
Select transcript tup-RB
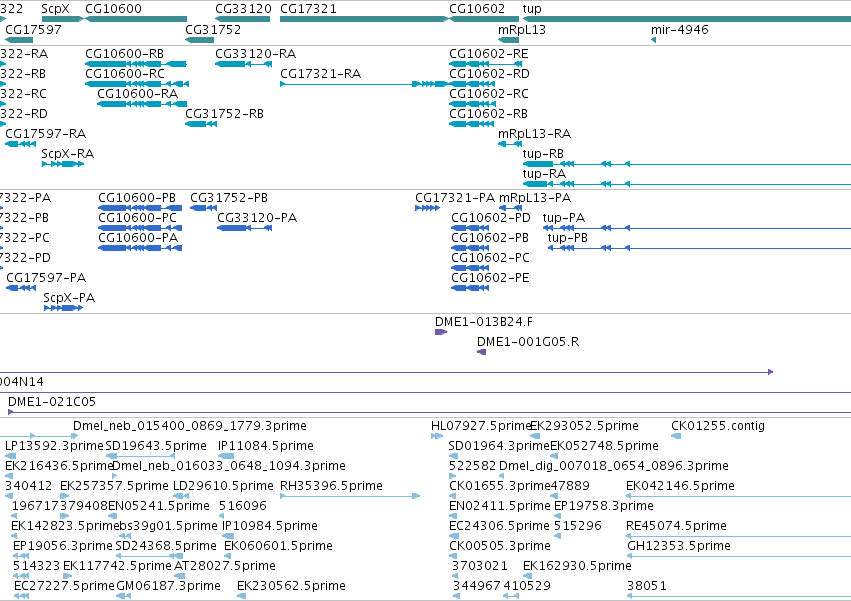[543, 154]
